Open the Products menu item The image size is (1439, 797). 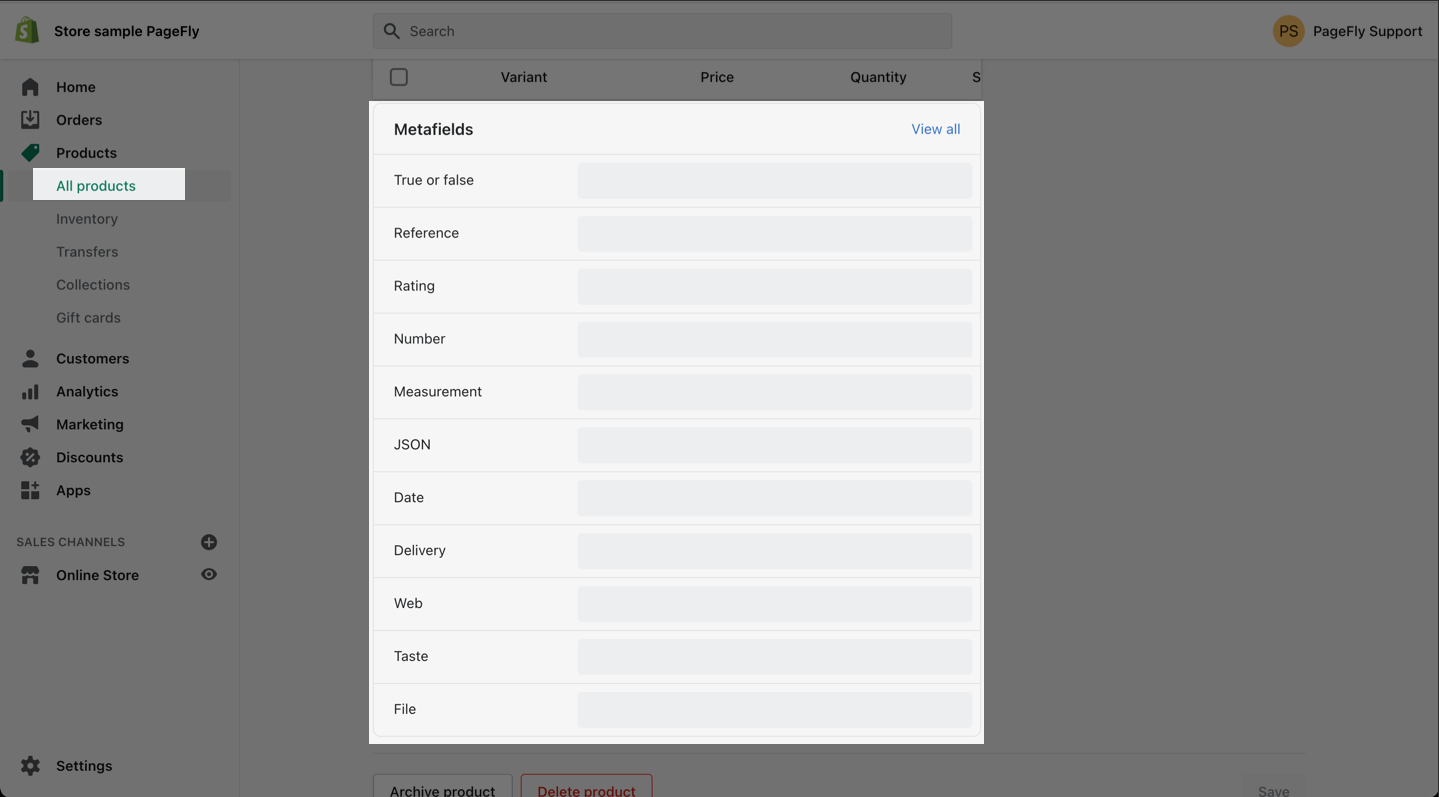[86, 153]
